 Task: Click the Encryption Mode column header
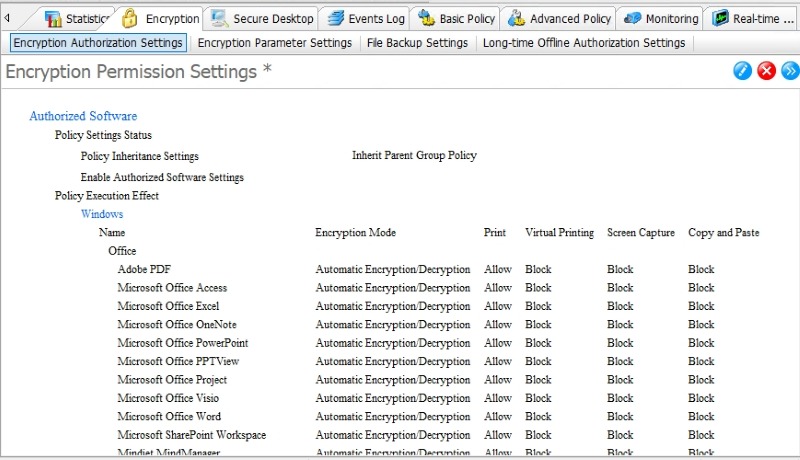coord(355,233)
